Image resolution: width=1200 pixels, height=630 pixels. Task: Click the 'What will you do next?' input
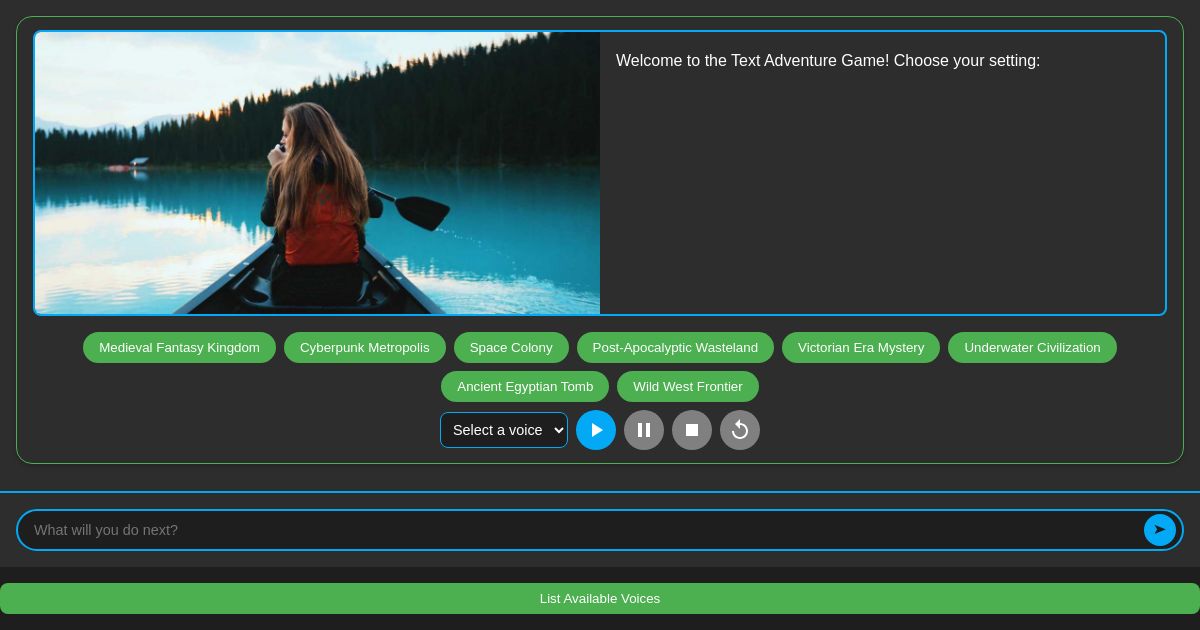(x=500, y=530)
